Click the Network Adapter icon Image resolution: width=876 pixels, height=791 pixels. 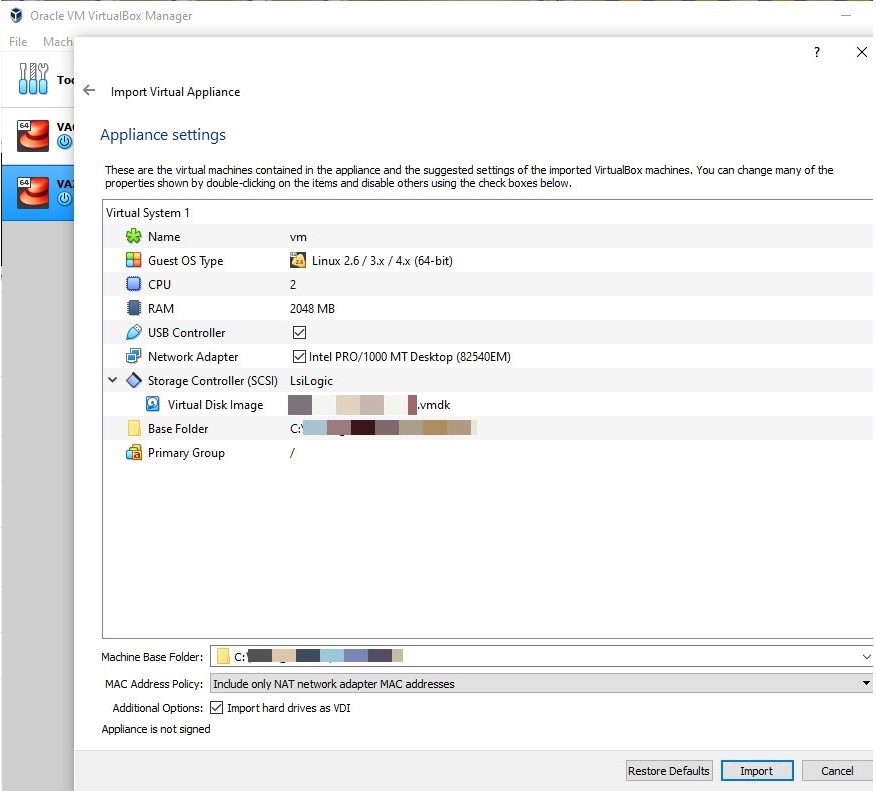(x=134, y=357)
